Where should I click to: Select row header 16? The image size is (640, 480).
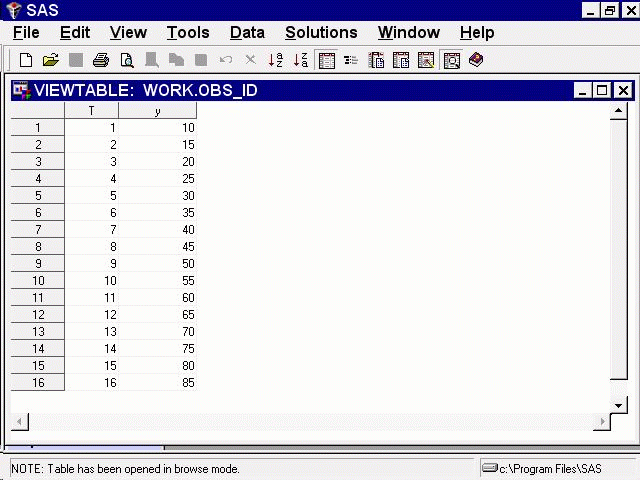point(38,382)
